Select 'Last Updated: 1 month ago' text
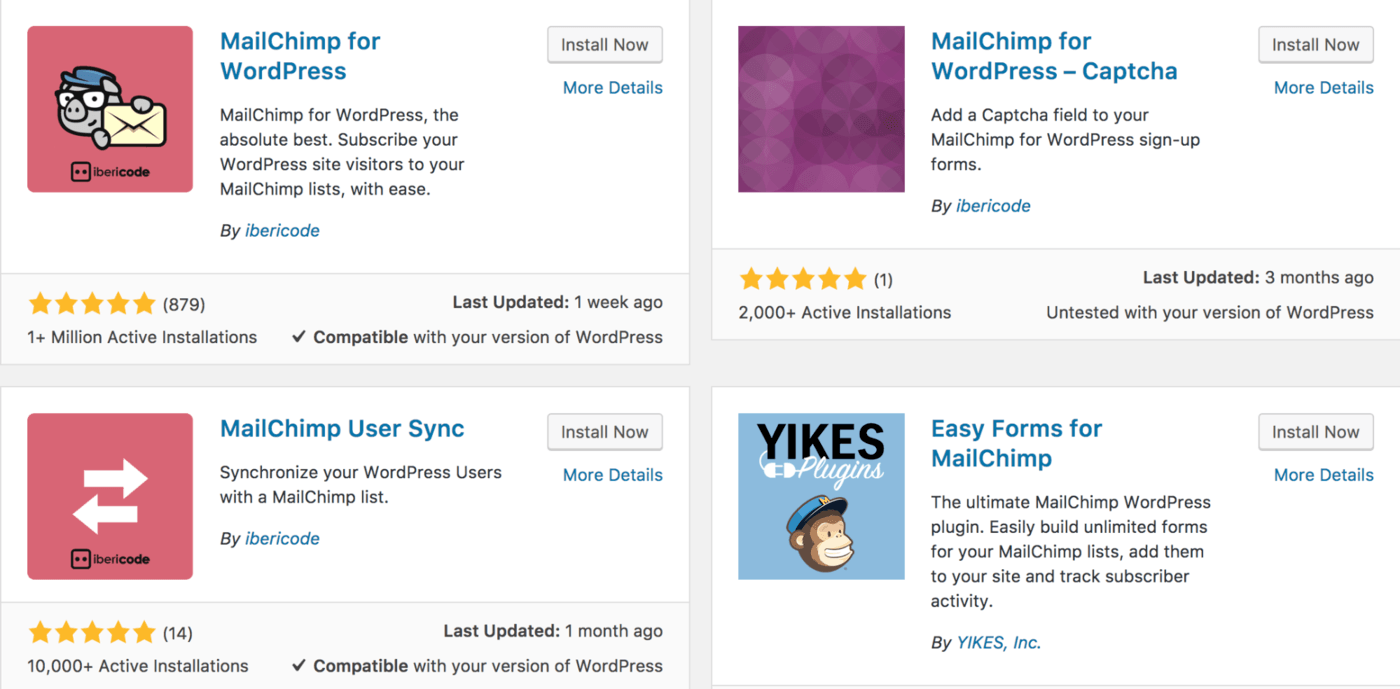This screenshot has width=1400, height=689. click(x=553, y=631)
